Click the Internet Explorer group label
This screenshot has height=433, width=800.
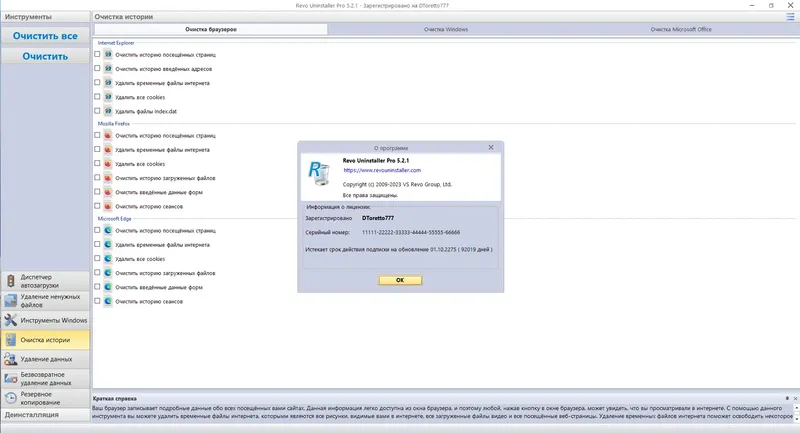pos(116,43)
